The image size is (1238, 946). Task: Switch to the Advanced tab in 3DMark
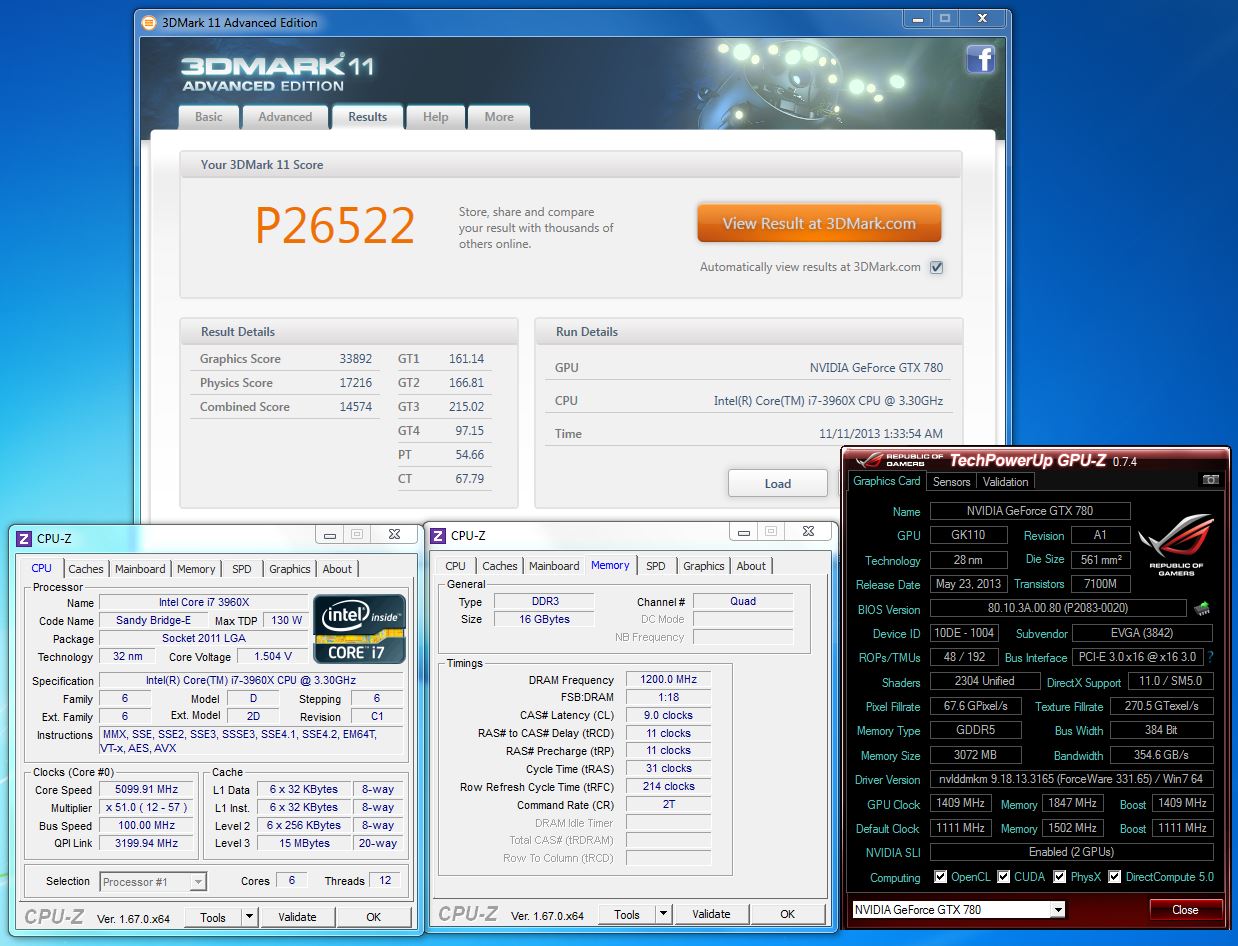(x=285, y=117)
